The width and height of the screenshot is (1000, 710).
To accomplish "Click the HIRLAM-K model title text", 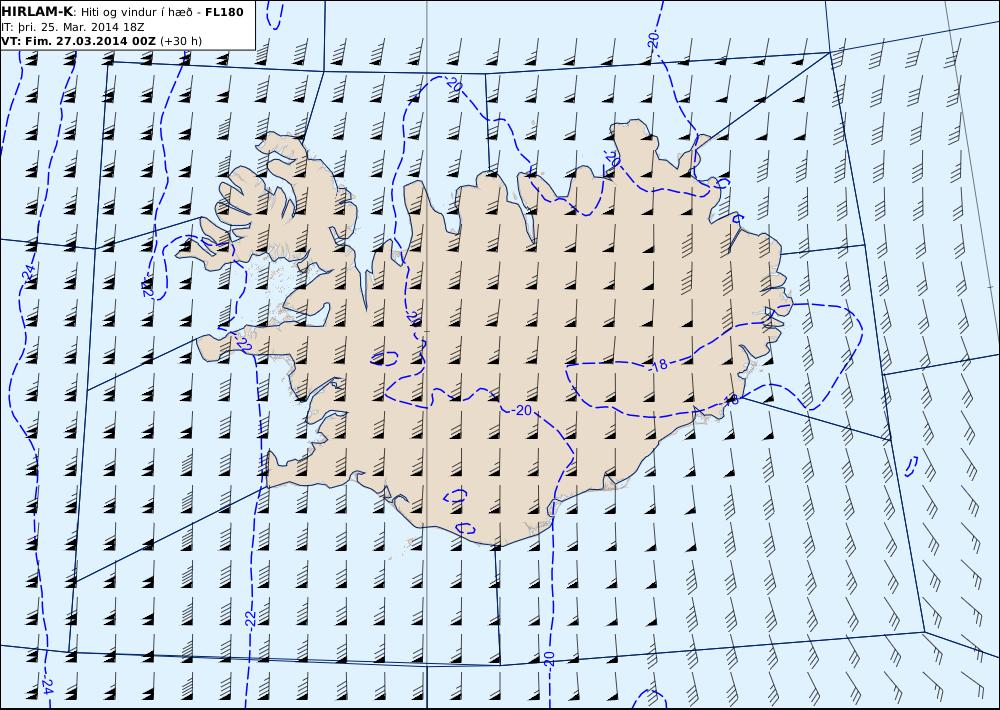I will pyautogui.click(x=37, y=12).
